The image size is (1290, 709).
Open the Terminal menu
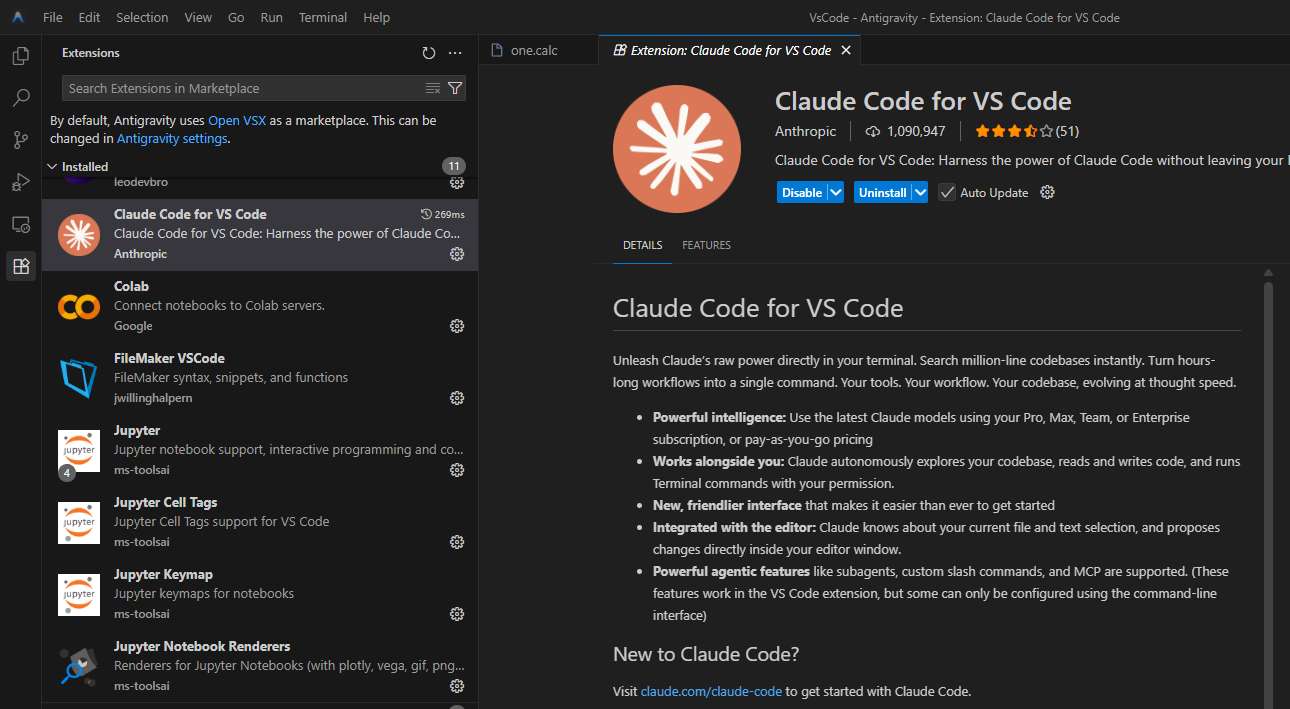[323, 18]
